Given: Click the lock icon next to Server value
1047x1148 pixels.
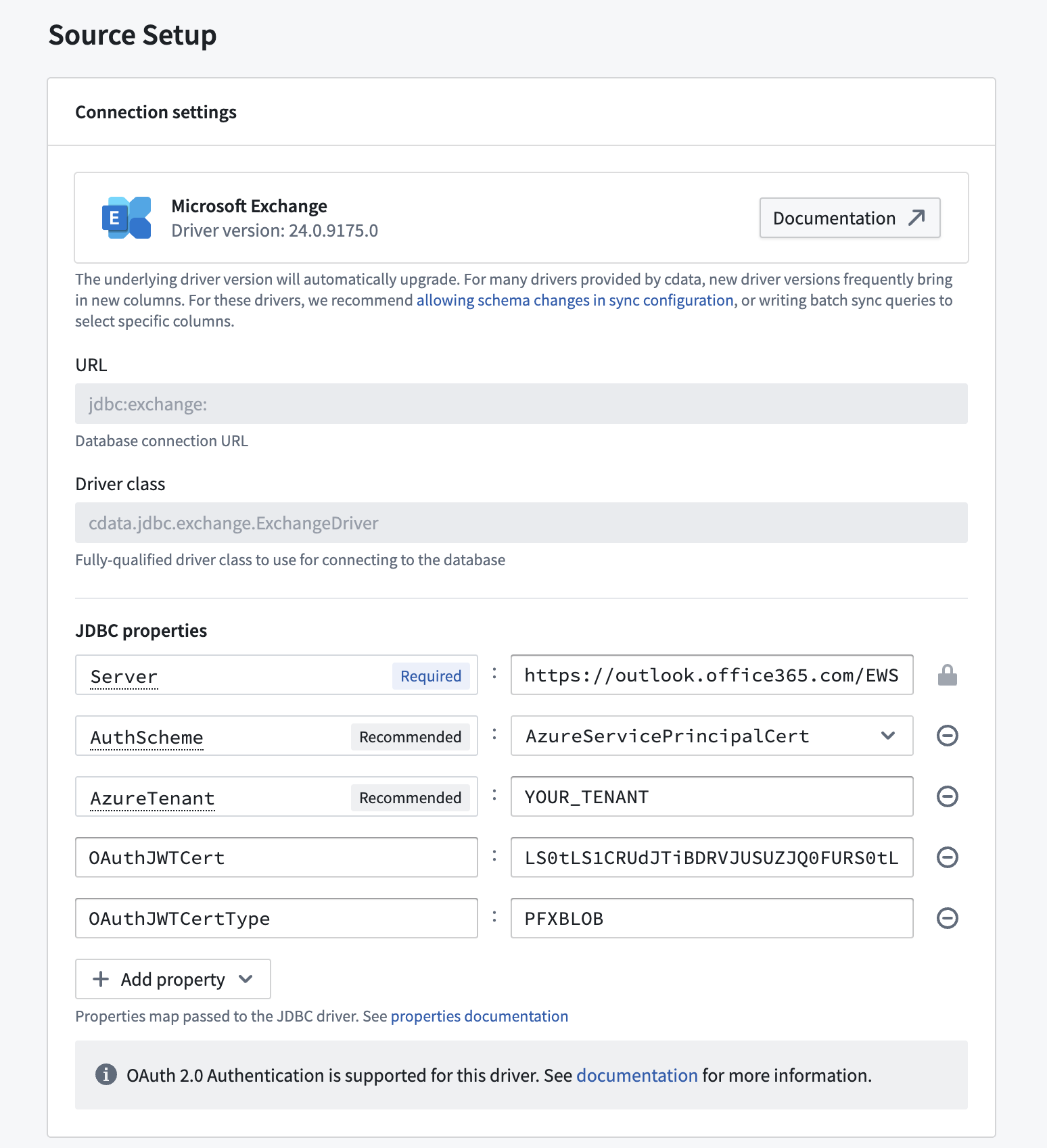Looking at the screenshot, I should pyautogui.click(x=947, y=674).
